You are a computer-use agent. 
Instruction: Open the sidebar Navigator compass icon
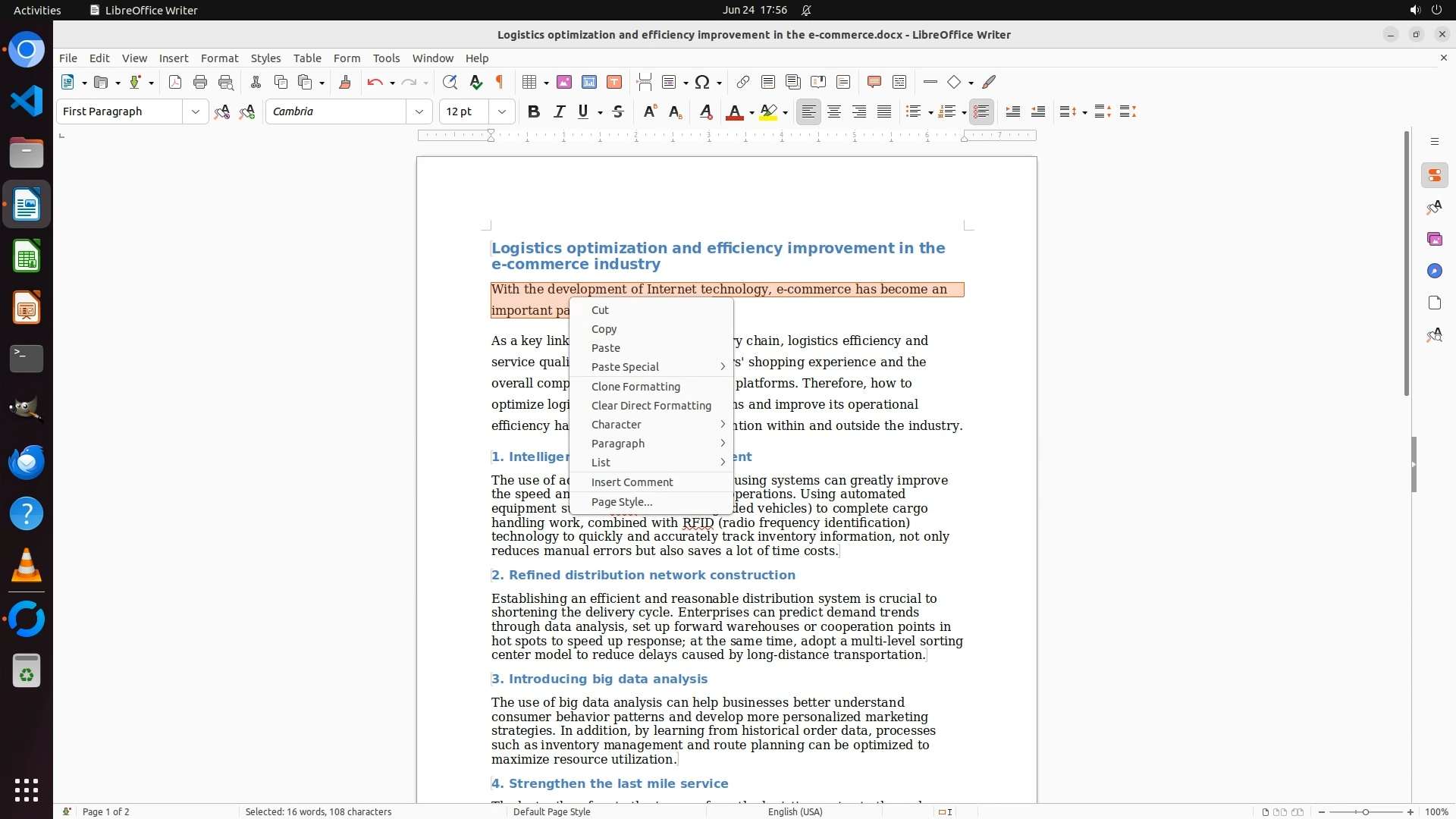coord(1434,271)
